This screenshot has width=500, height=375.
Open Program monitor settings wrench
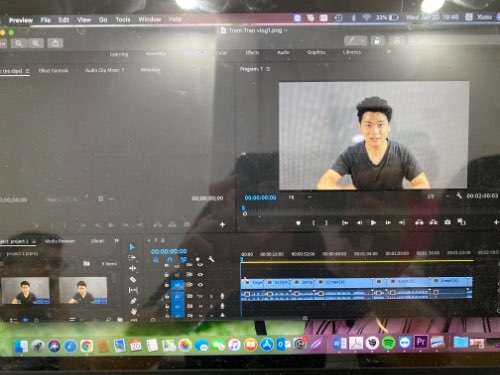(459, 196)
